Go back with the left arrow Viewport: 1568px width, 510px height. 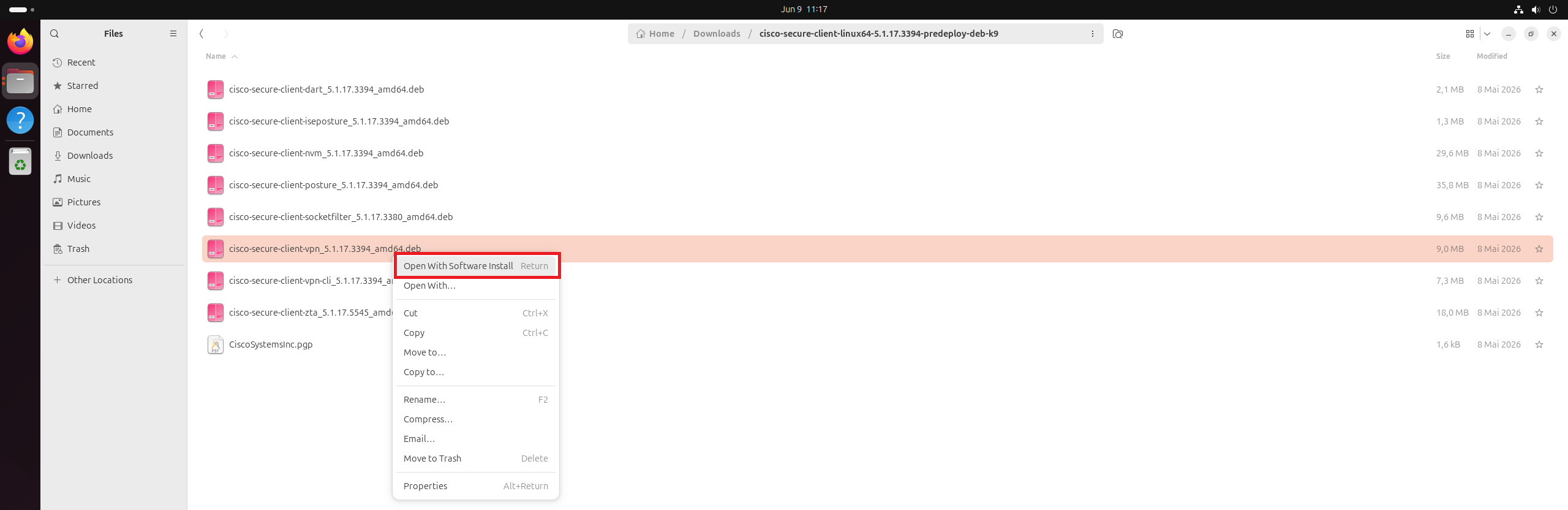tap(202, 34)
